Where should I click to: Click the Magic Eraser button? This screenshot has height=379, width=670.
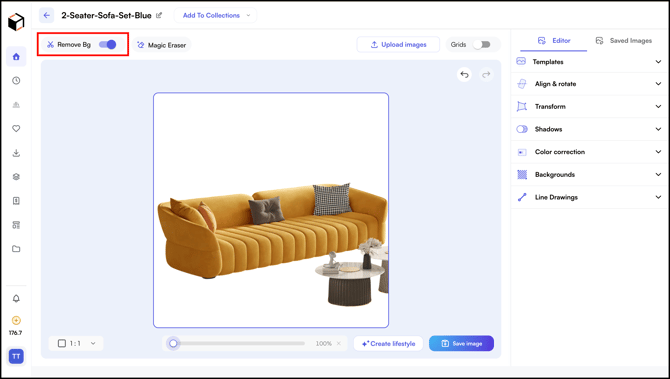[162, 45]
